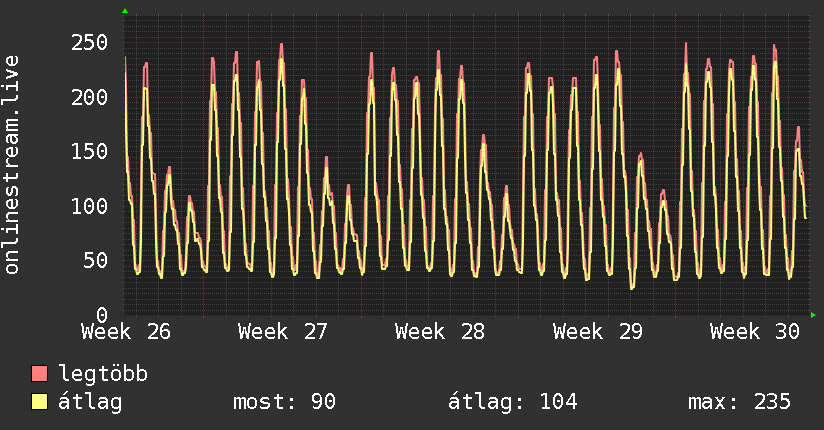Click the green arrow atop y-axis
The width and height of the screenshot is (824, 430).
125,11
